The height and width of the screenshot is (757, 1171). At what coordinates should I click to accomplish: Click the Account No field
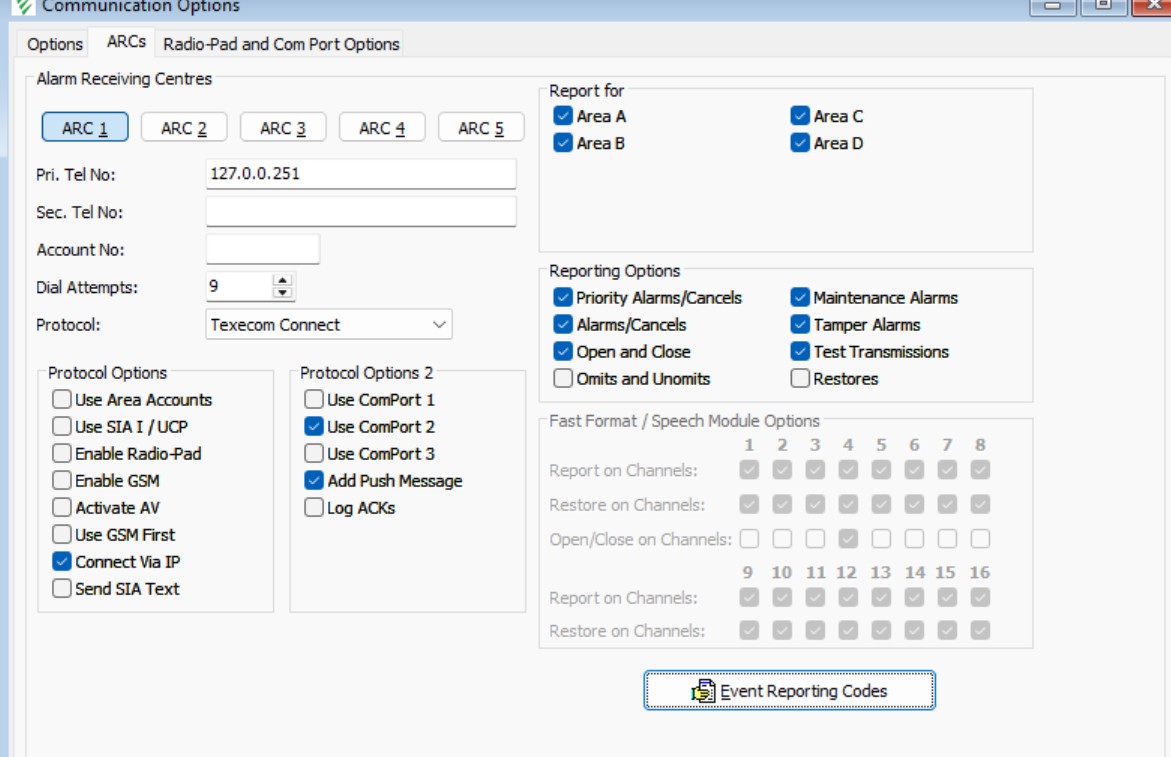pyautogui.click(x=262, y=250)
